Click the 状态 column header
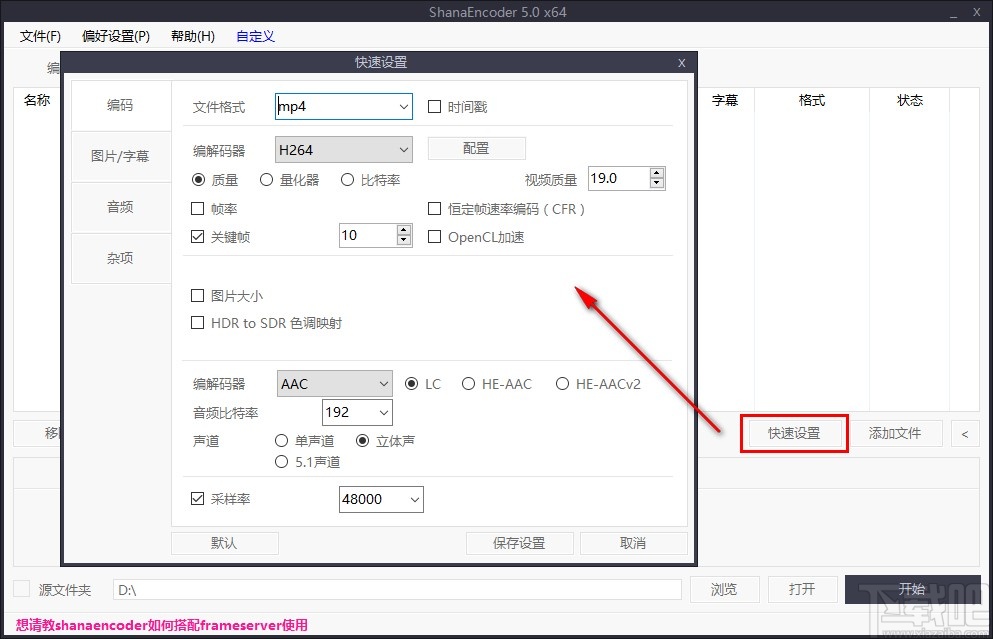The width and height of the screenshot is (993, 639). [x=910, y=100]
